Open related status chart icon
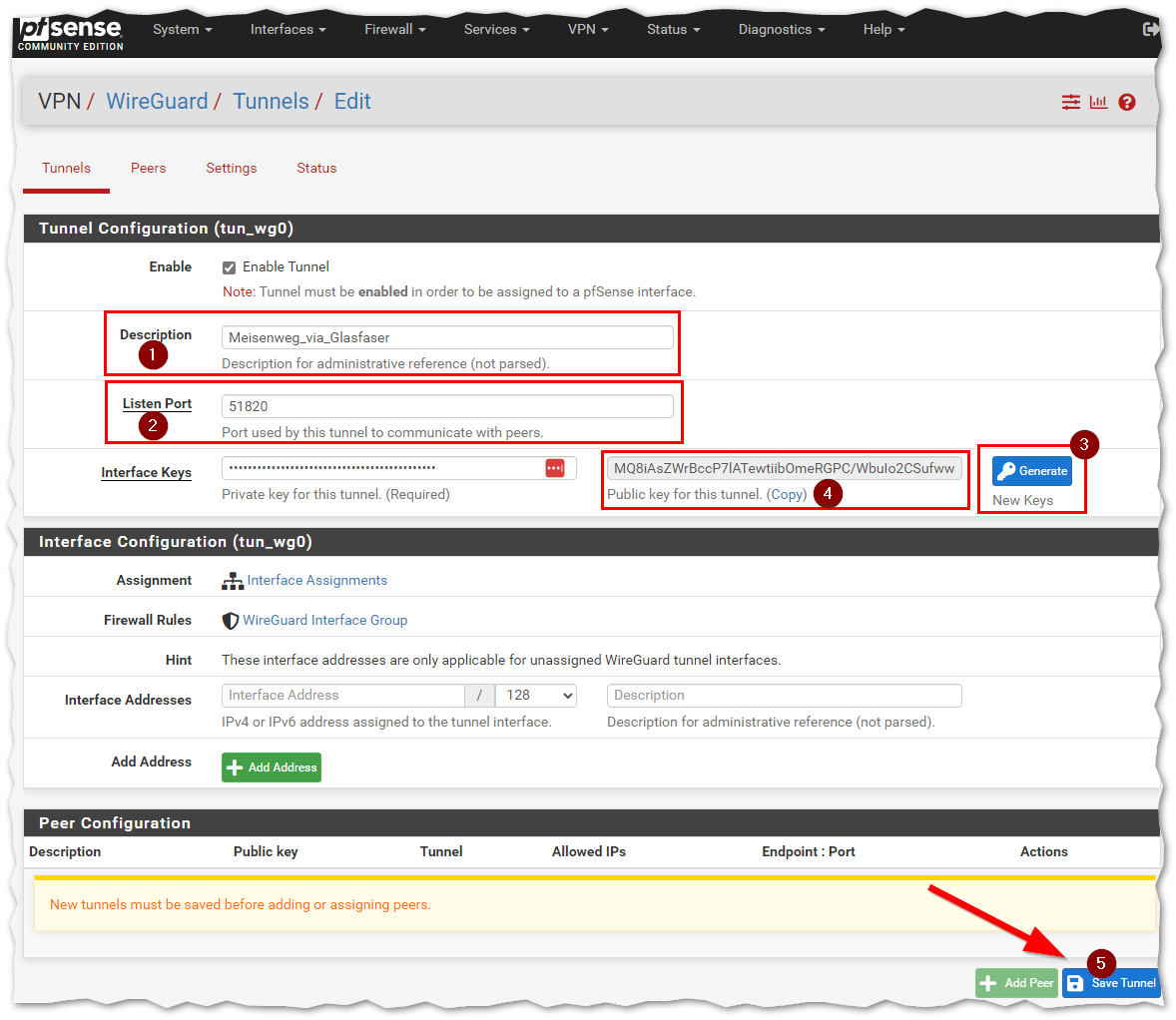 1098,102
